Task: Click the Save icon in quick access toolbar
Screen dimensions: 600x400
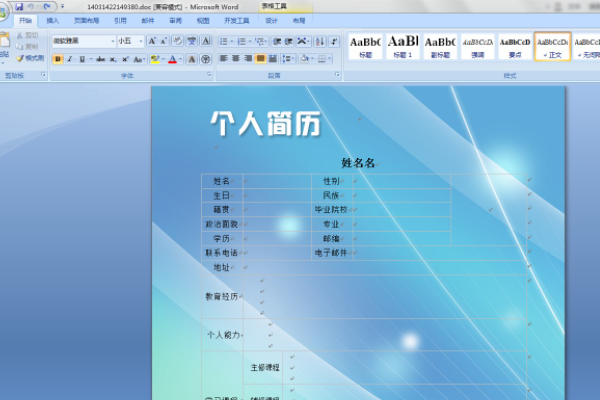Action: (18, 7)
